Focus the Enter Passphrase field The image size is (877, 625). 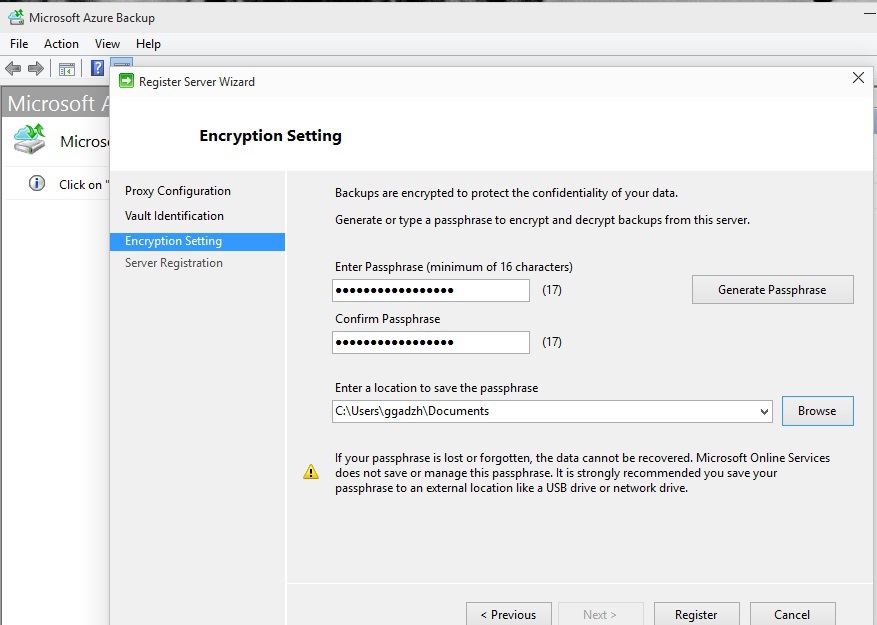431,290
